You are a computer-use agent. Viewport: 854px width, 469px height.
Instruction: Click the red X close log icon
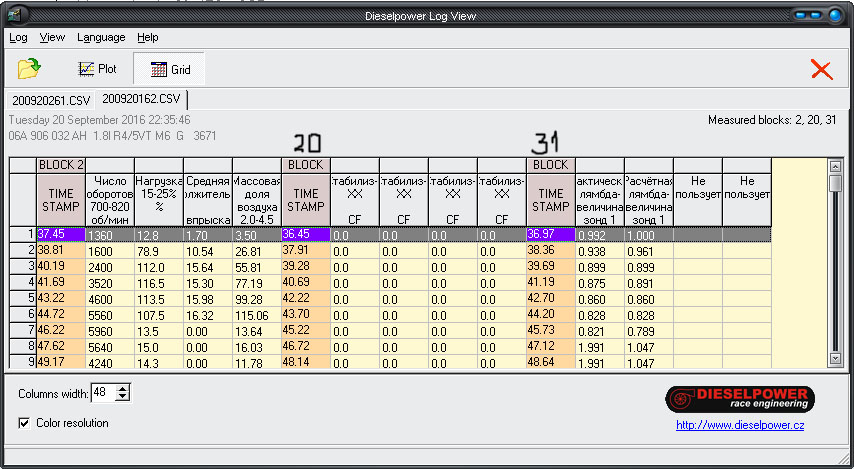(x=821, y=69)
